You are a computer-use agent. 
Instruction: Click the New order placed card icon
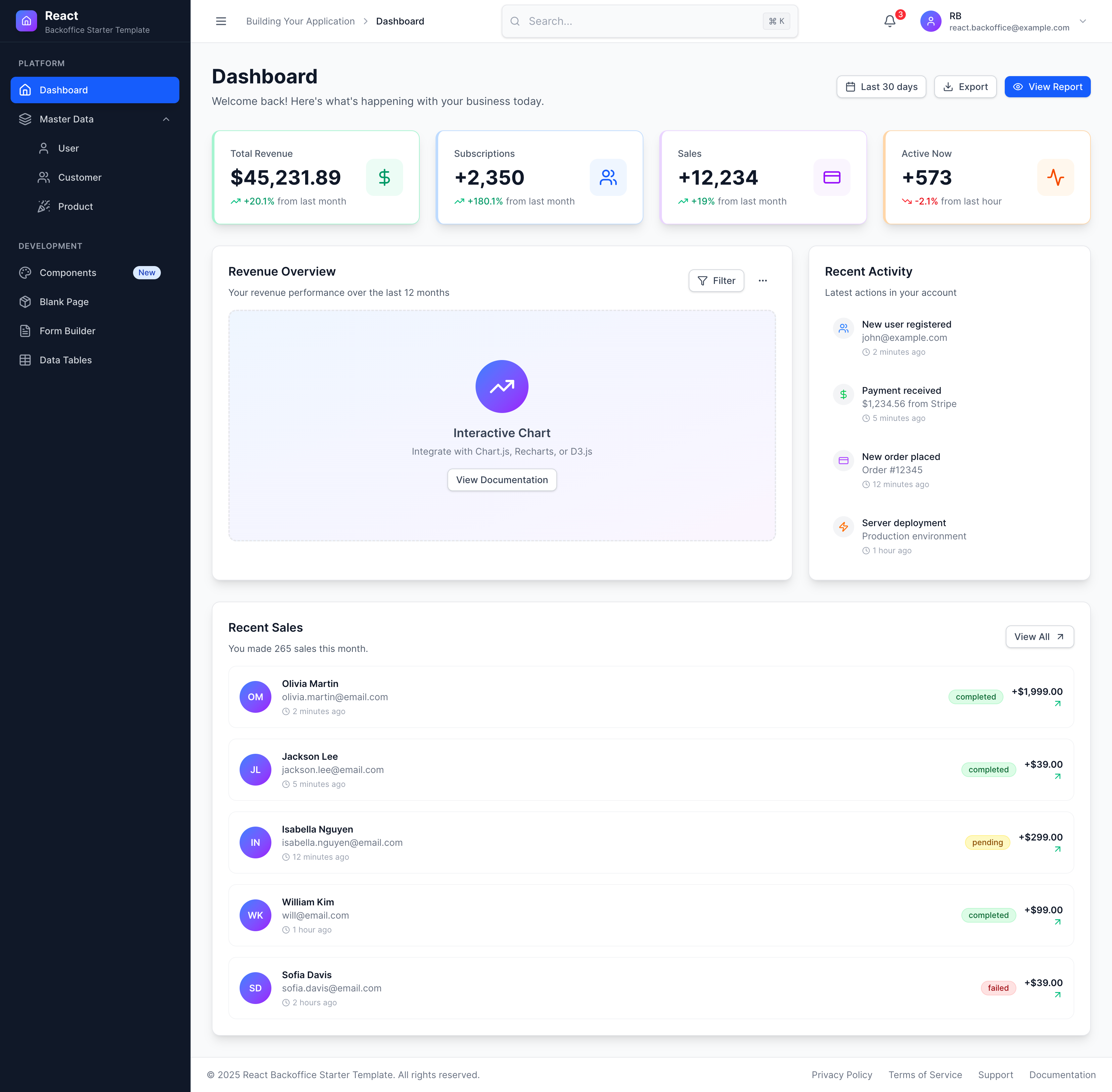click(843, 461)
